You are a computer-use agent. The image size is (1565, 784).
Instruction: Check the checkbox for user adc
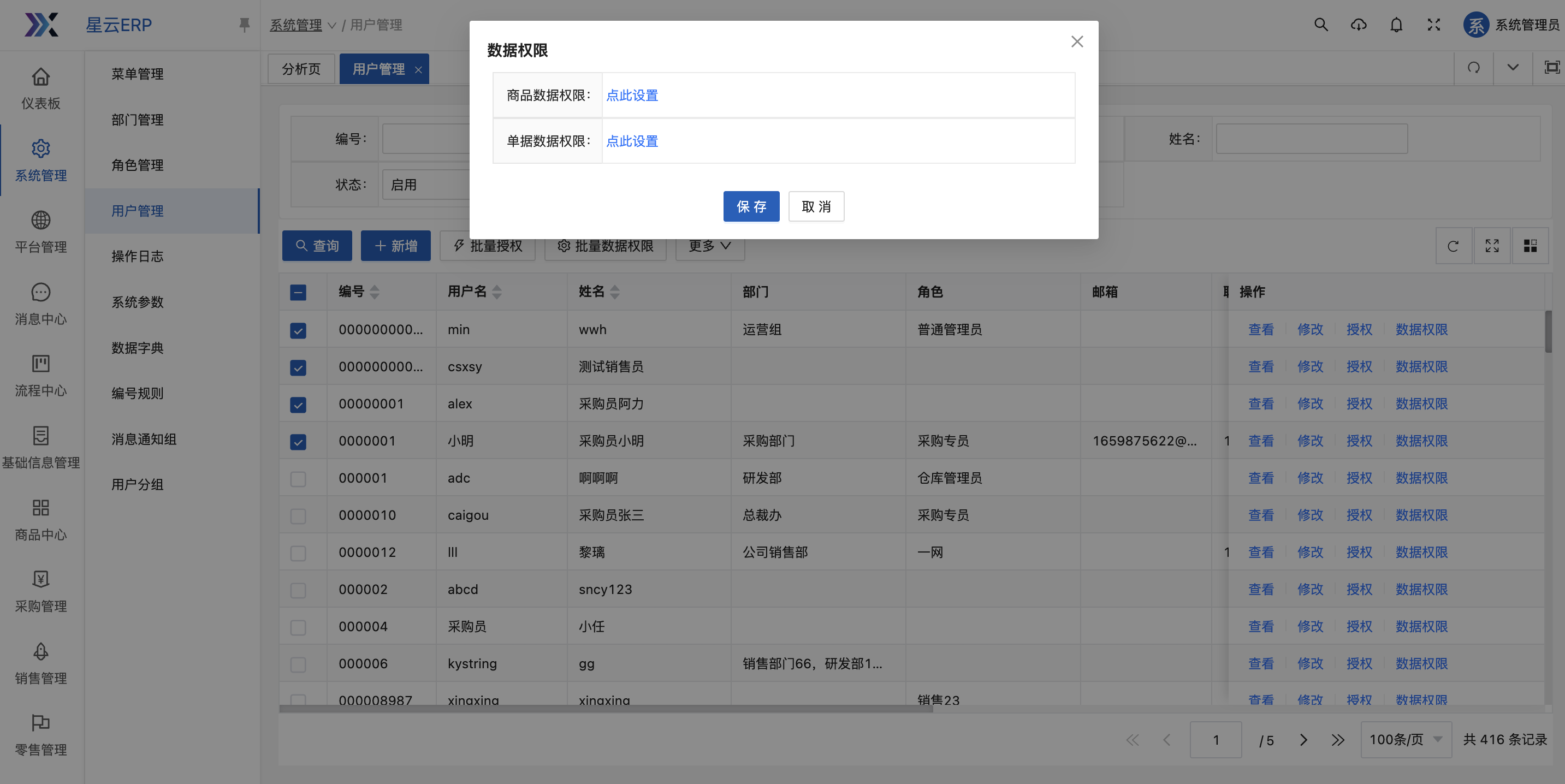click(298, 479)
